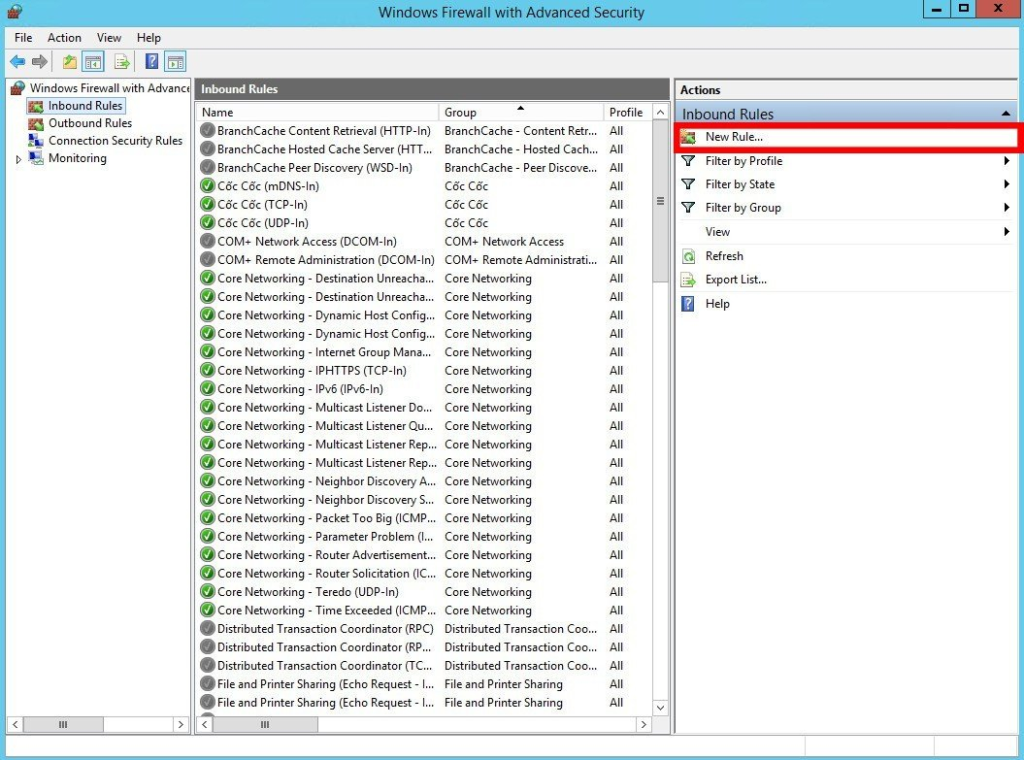
Task: Click the tree pane horizontal scrollbar thumb
Action: click(x=63, y=724)
